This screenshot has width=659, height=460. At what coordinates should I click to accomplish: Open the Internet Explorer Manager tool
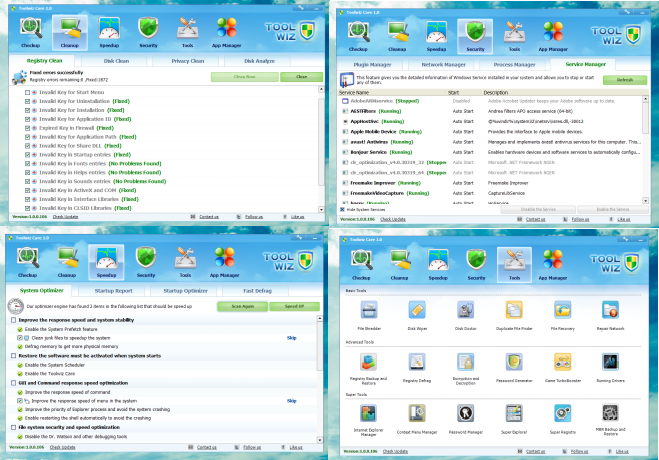369,414
